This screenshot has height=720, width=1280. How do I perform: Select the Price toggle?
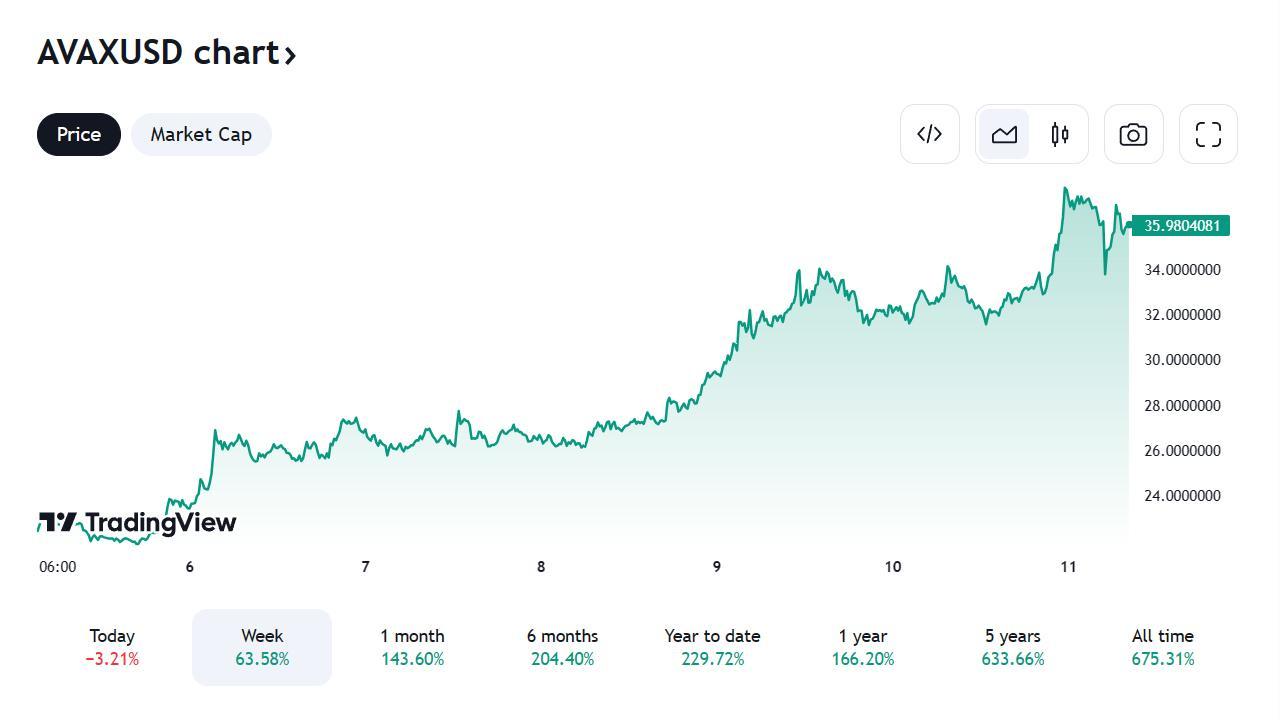[78, 134]
